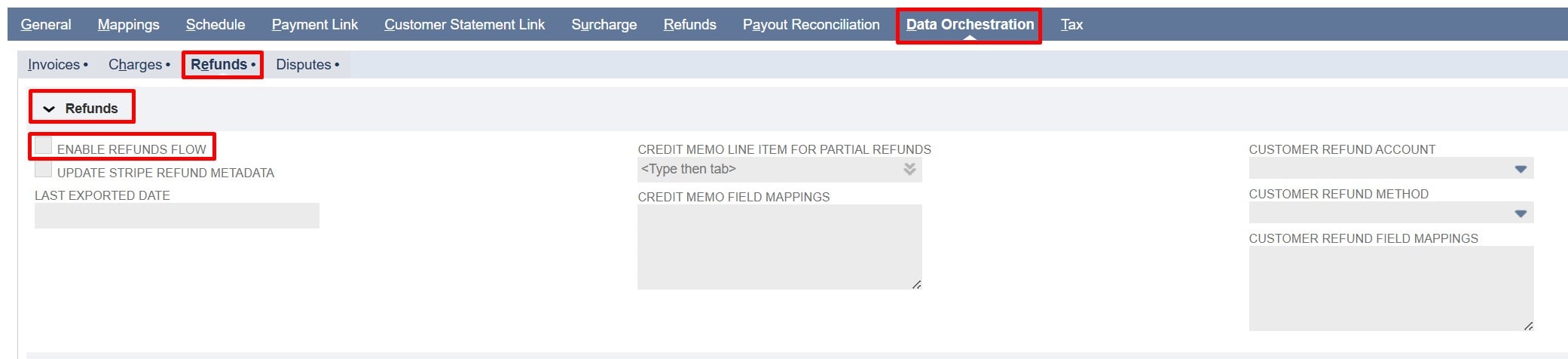Click the Credit Memo Line Item double-arrow icon
The width and height of the screenshot is (1568, 359).
(x=909, y=170)
